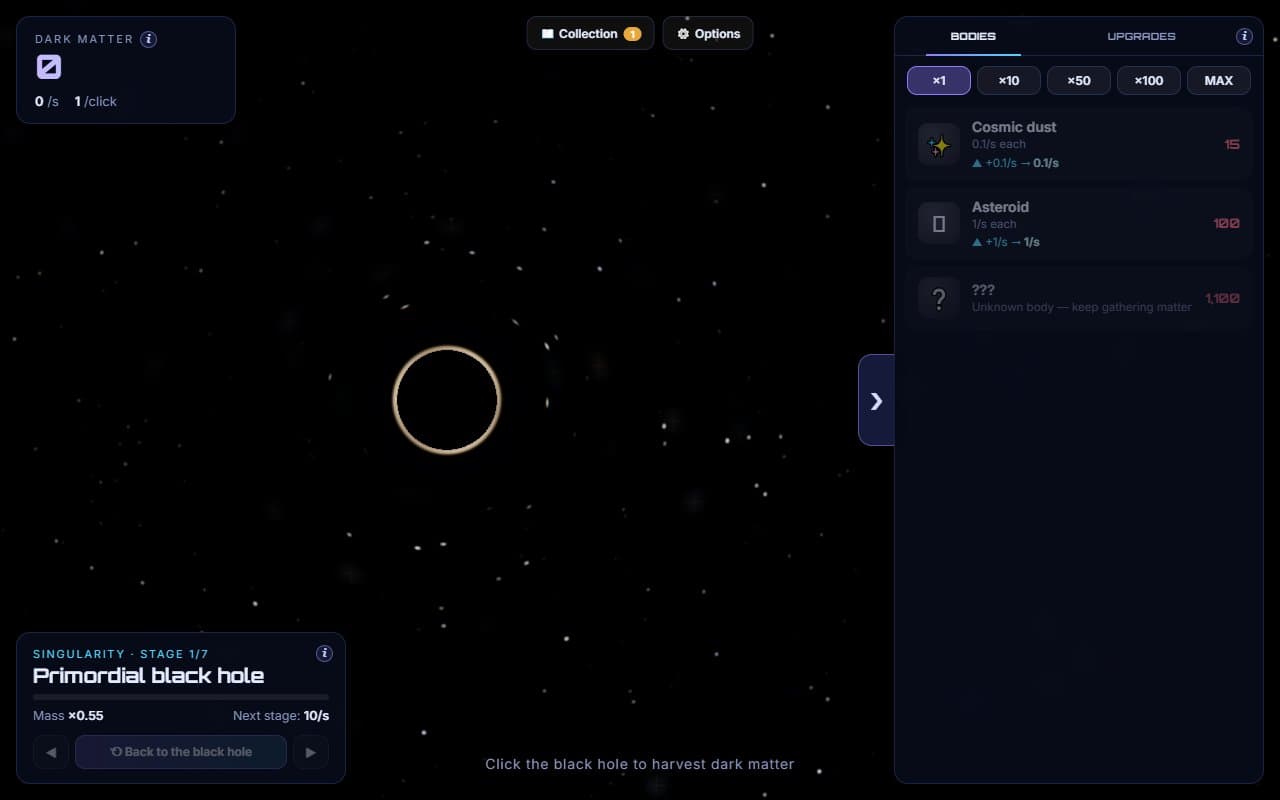Select the ×1 purchase multiplier
Image resolution: width=1280 pixels, height=800 pixels.
click(939, 80)
